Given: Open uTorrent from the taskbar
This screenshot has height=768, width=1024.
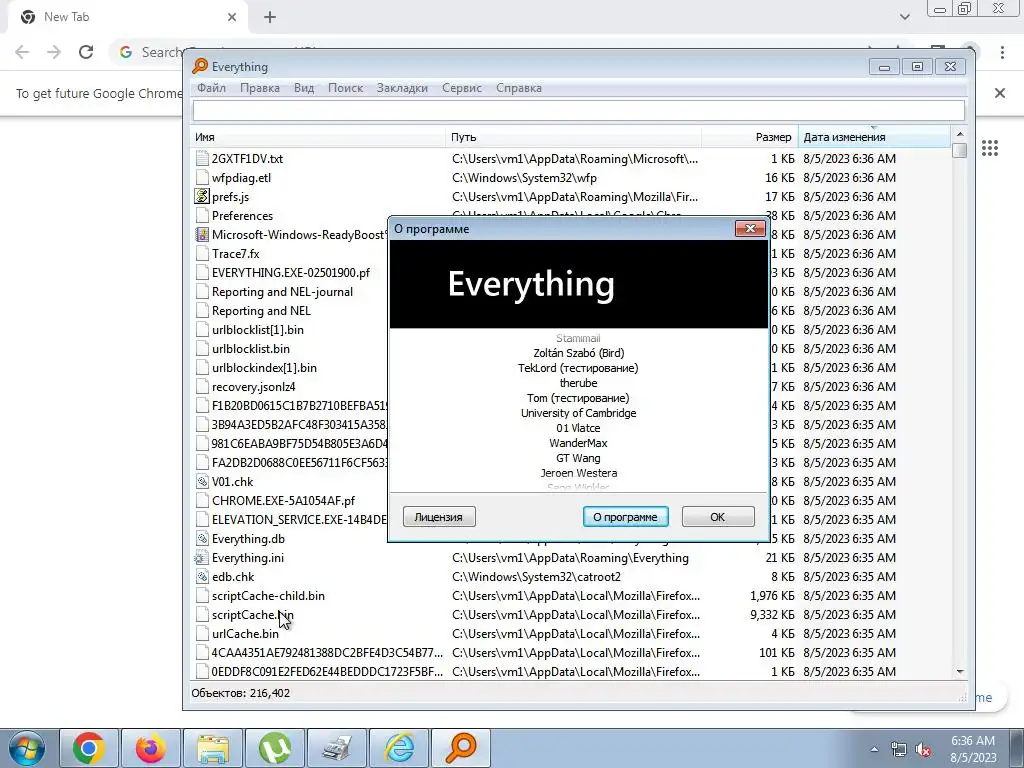Looking at the screenshot, I should pyautogui.click(x=275, y=748).
